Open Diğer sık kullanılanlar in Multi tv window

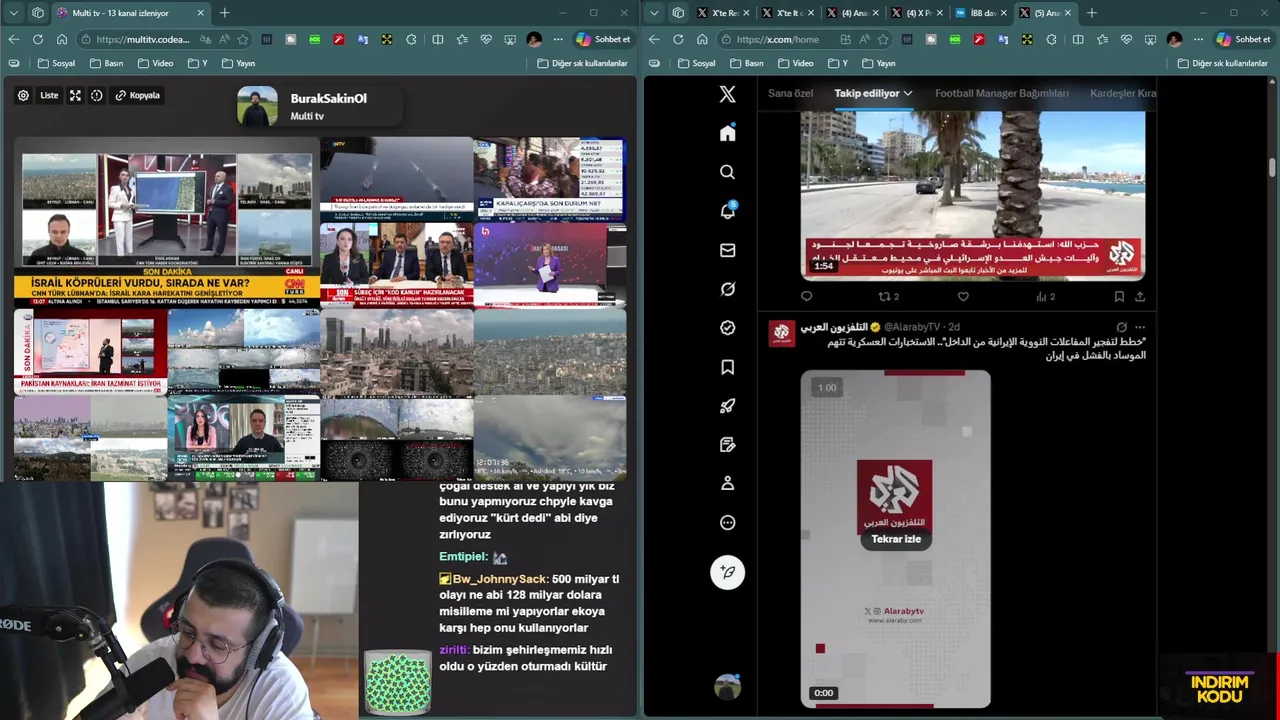pyautogui.click(x=582, y=63)
